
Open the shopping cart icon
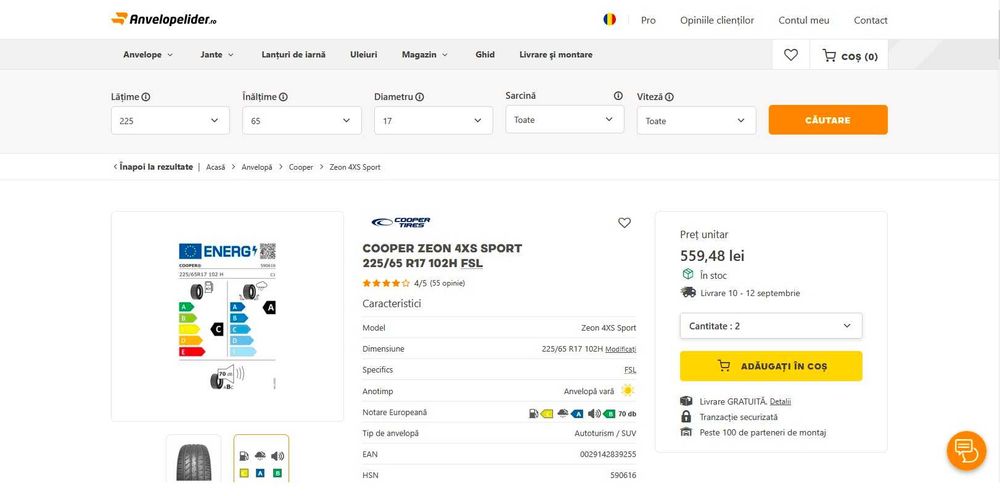829,56
